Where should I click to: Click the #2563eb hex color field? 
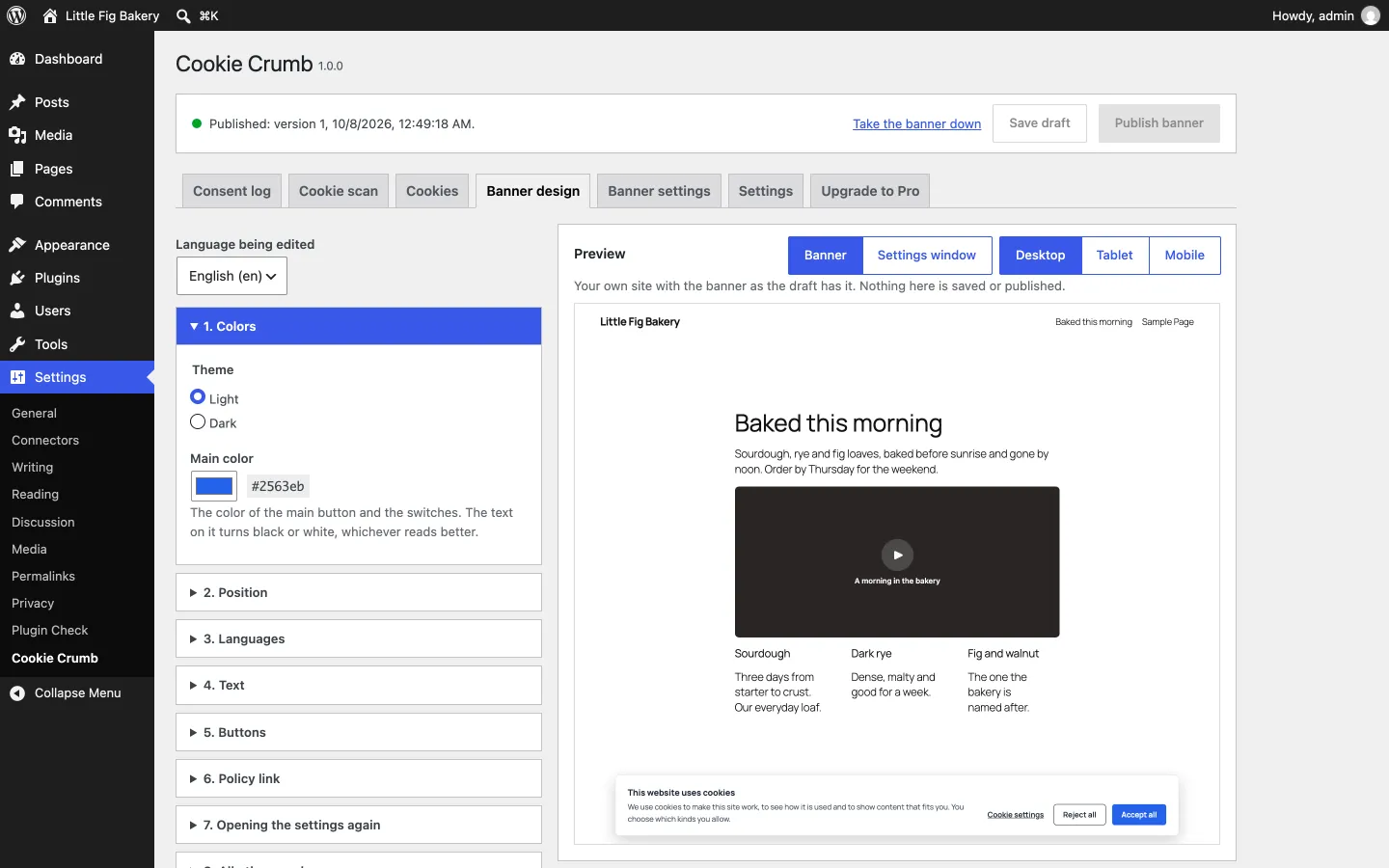278,486
